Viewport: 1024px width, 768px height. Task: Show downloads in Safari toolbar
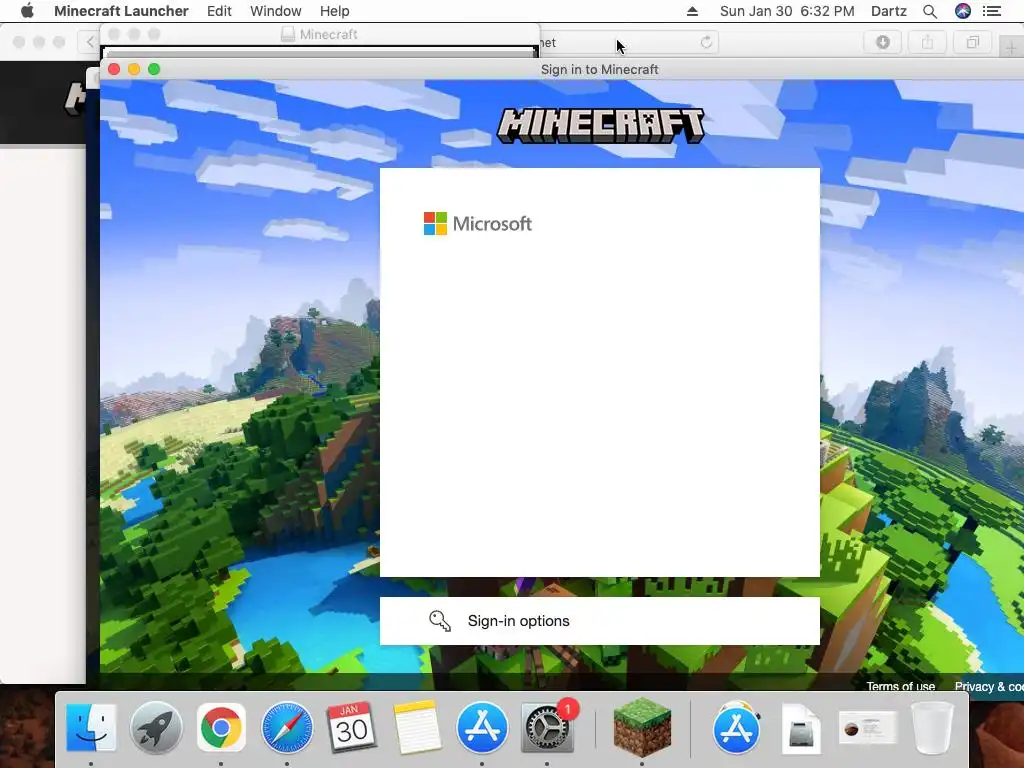883,42
